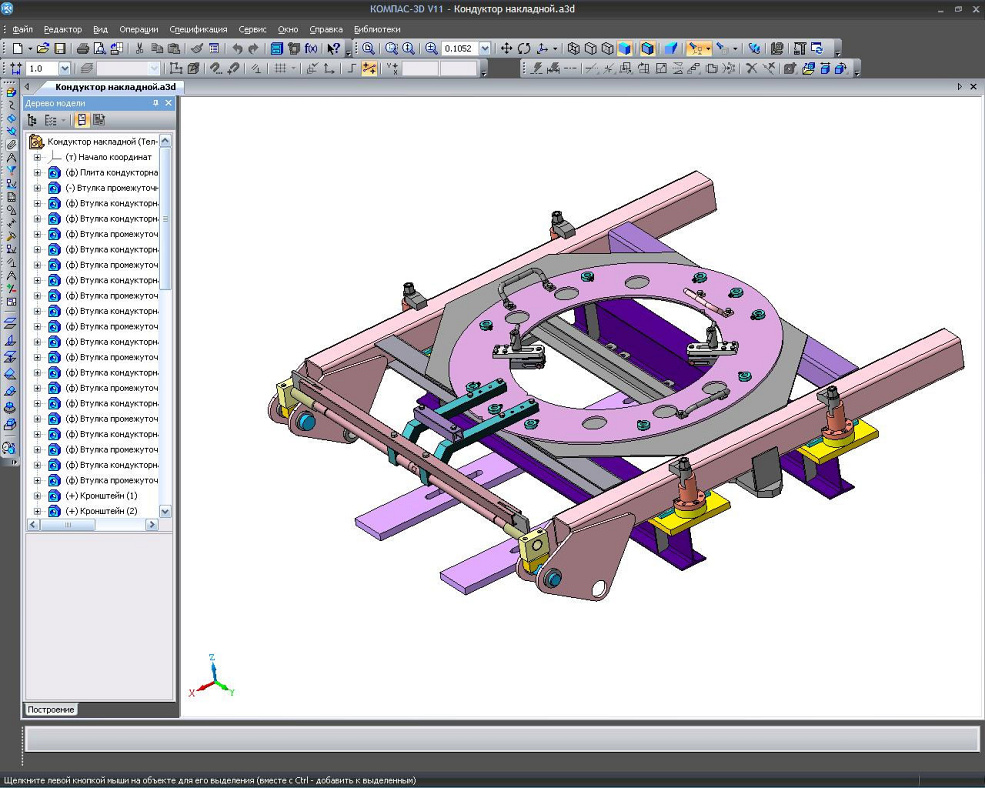Select the Rotate view tool

coord(524,48)
